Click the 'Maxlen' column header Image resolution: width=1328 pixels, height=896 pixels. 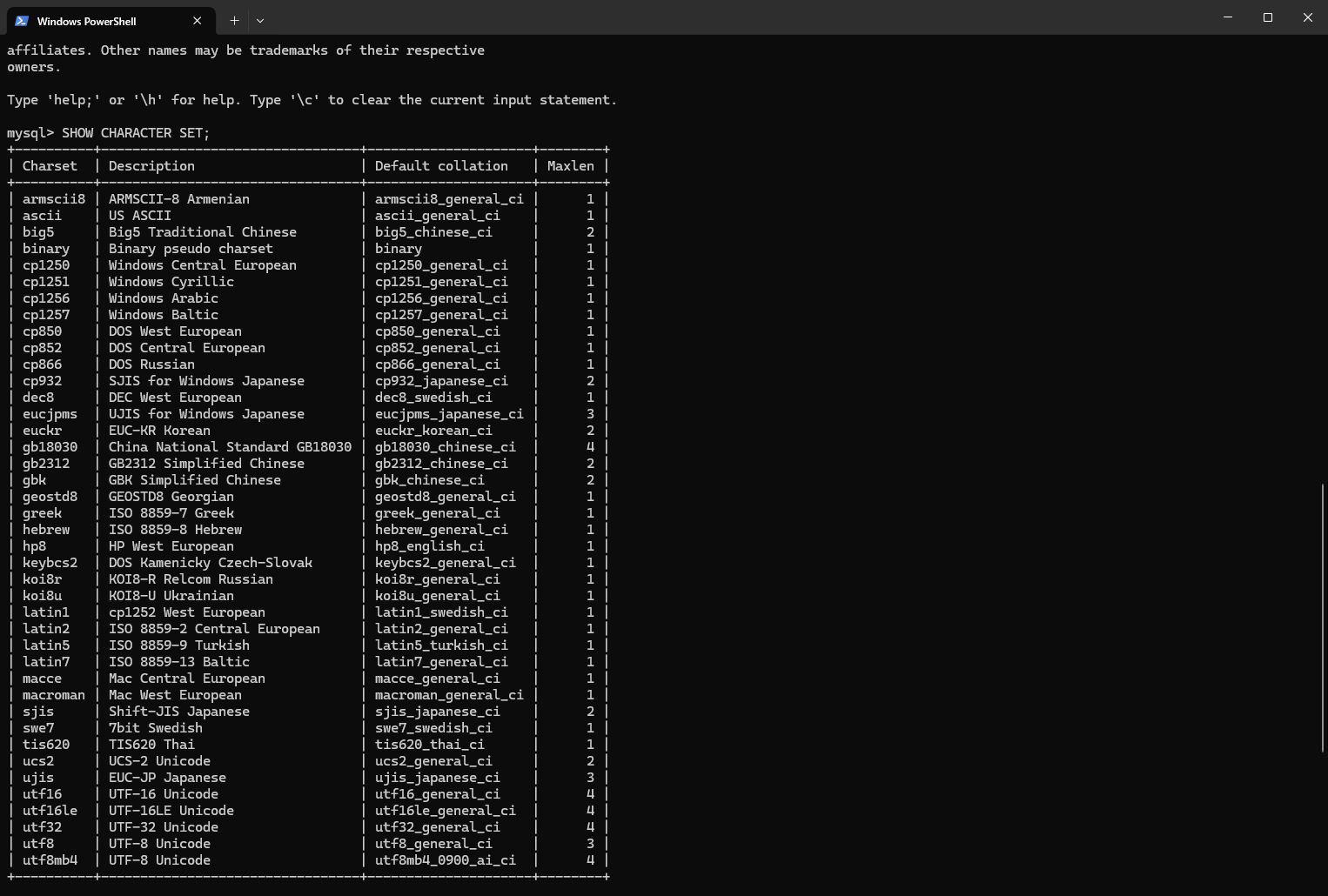coord(571,166)
